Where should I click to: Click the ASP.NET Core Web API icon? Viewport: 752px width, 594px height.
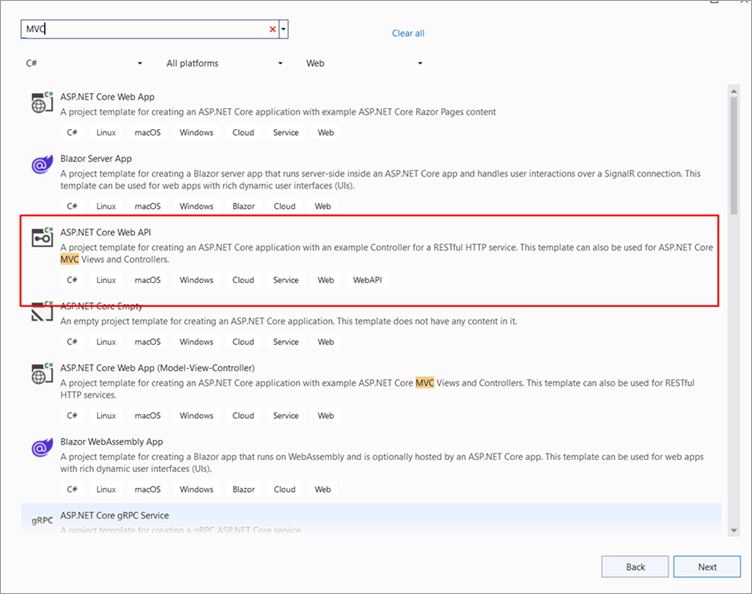tap(42, 238)
